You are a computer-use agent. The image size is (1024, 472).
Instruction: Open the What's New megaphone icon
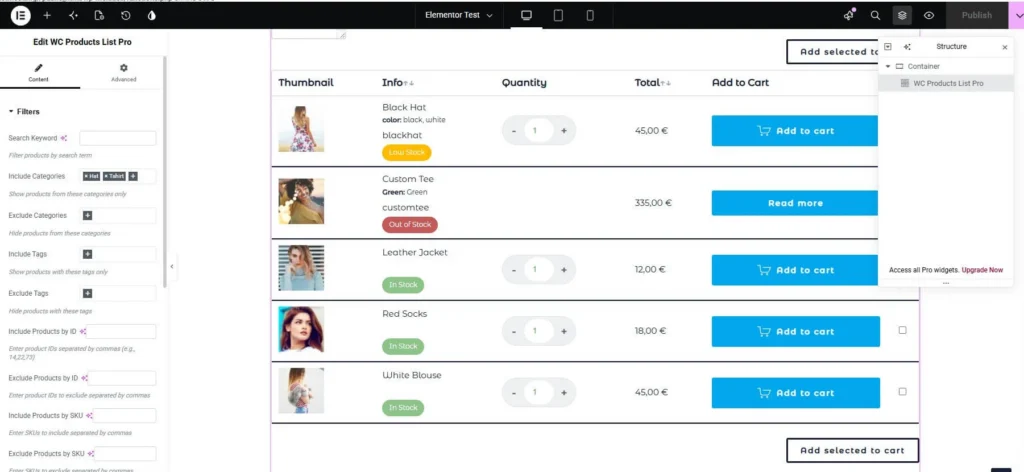click(849, 15)
